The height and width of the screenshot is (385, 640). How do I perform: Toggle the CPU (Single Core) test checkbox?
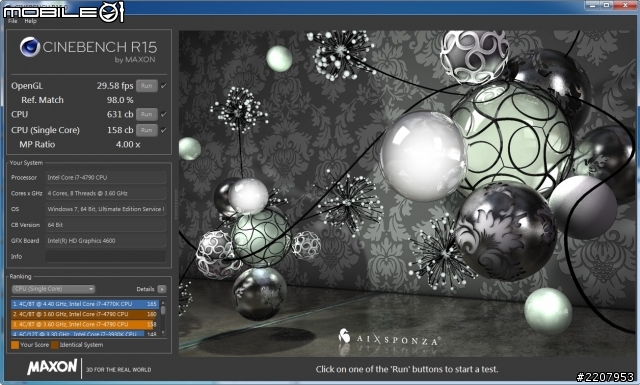click(x=164, y=130)
